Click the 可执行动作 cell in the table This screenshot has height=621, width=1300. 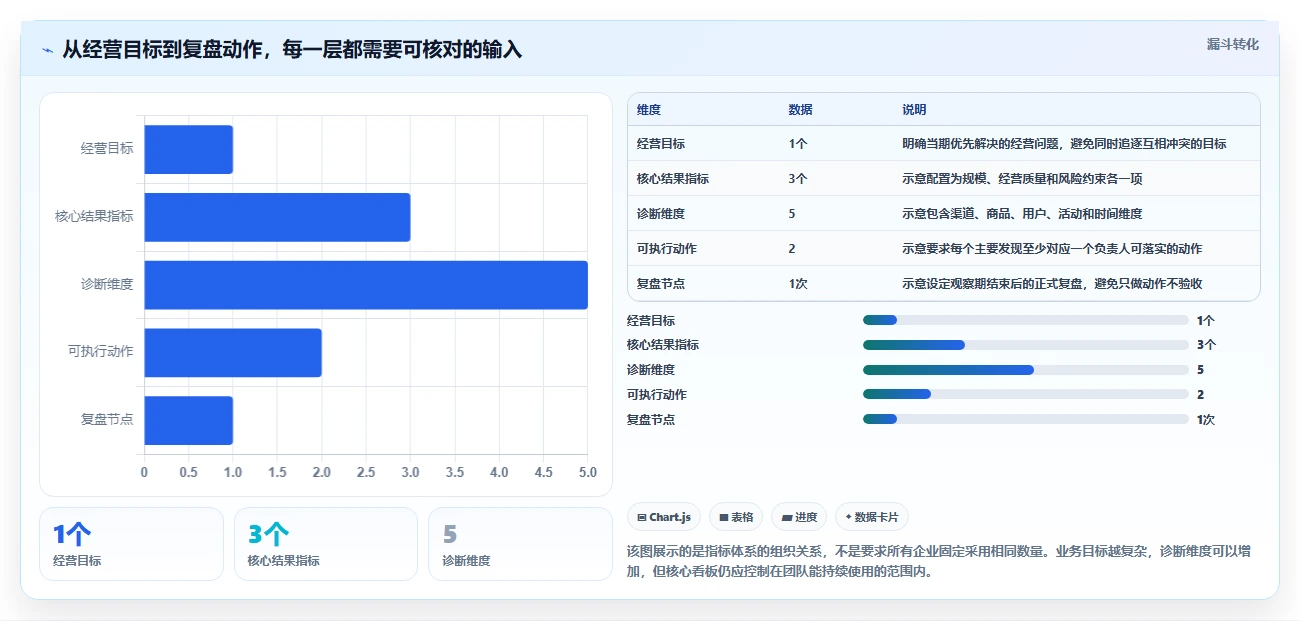[x=667, y=249]
